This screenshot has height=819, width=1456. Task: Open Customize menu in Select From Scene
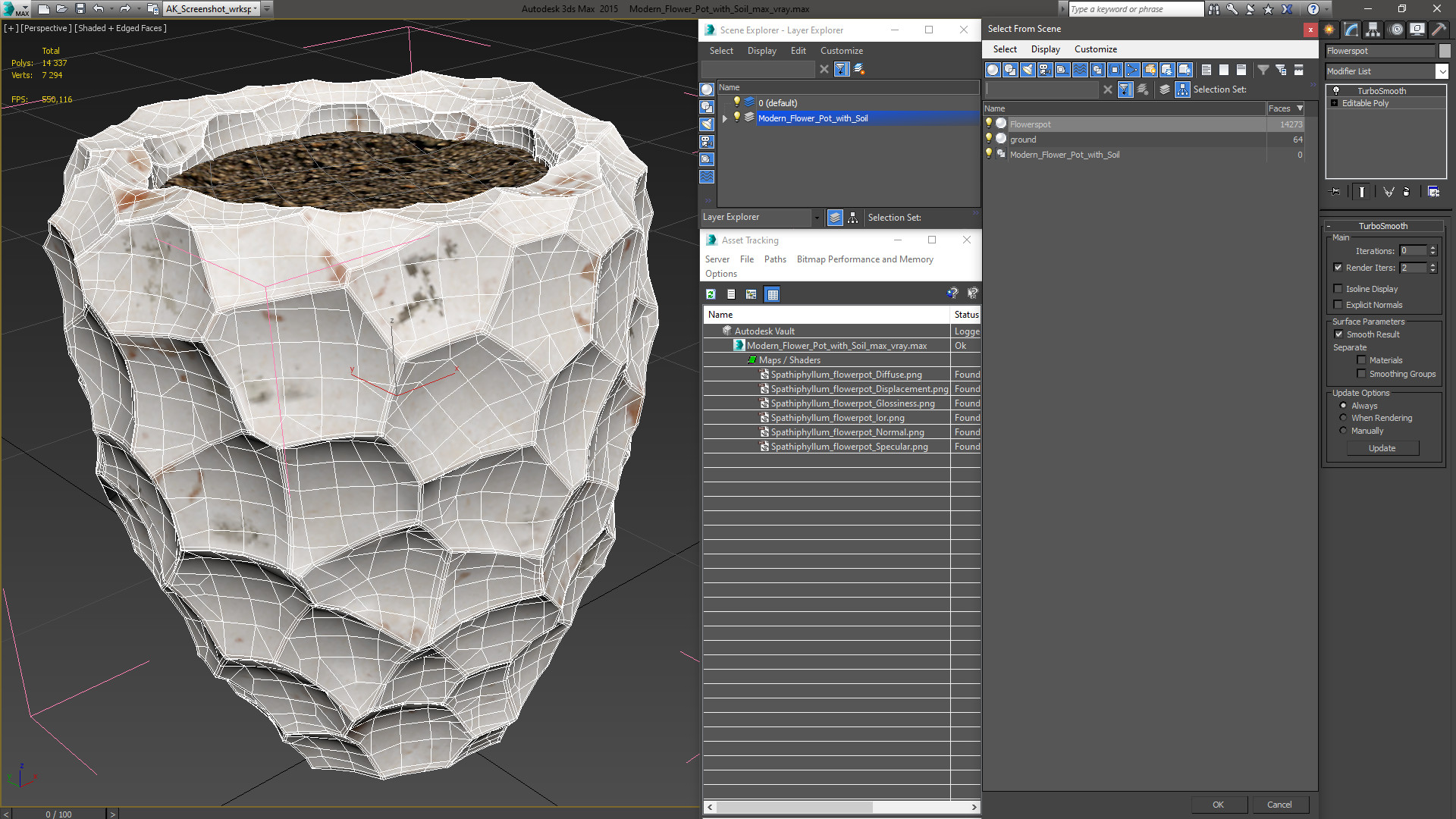click(1095, 49)
